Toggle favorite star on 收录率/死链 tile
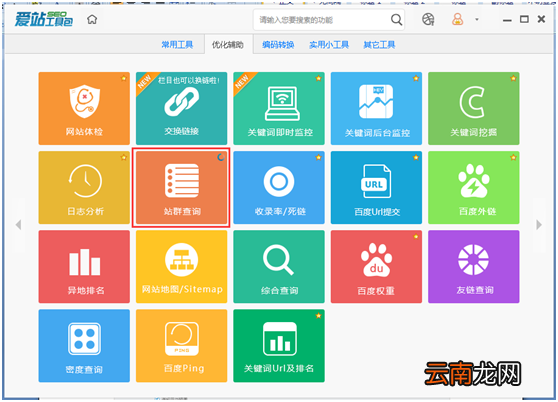 pos(318,157)
